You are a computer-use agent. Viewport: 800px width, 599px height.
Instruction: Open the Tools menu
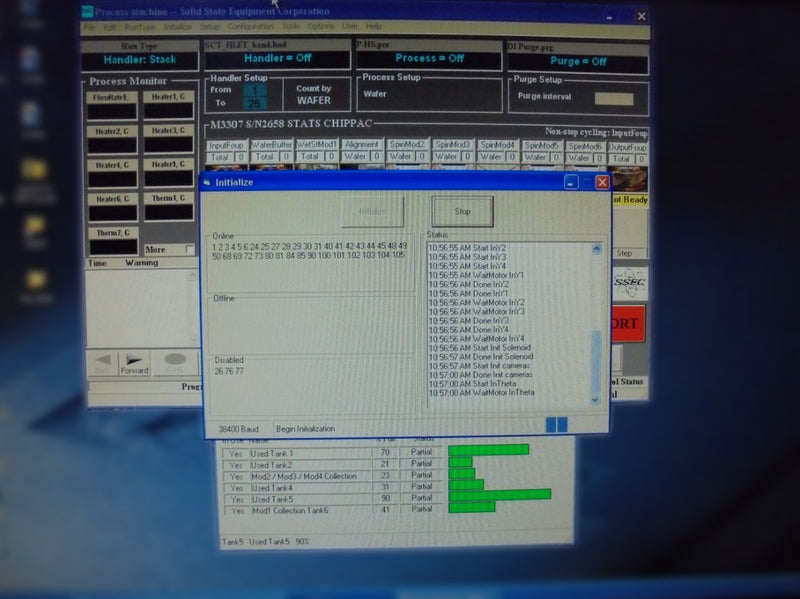pos(291,26)
